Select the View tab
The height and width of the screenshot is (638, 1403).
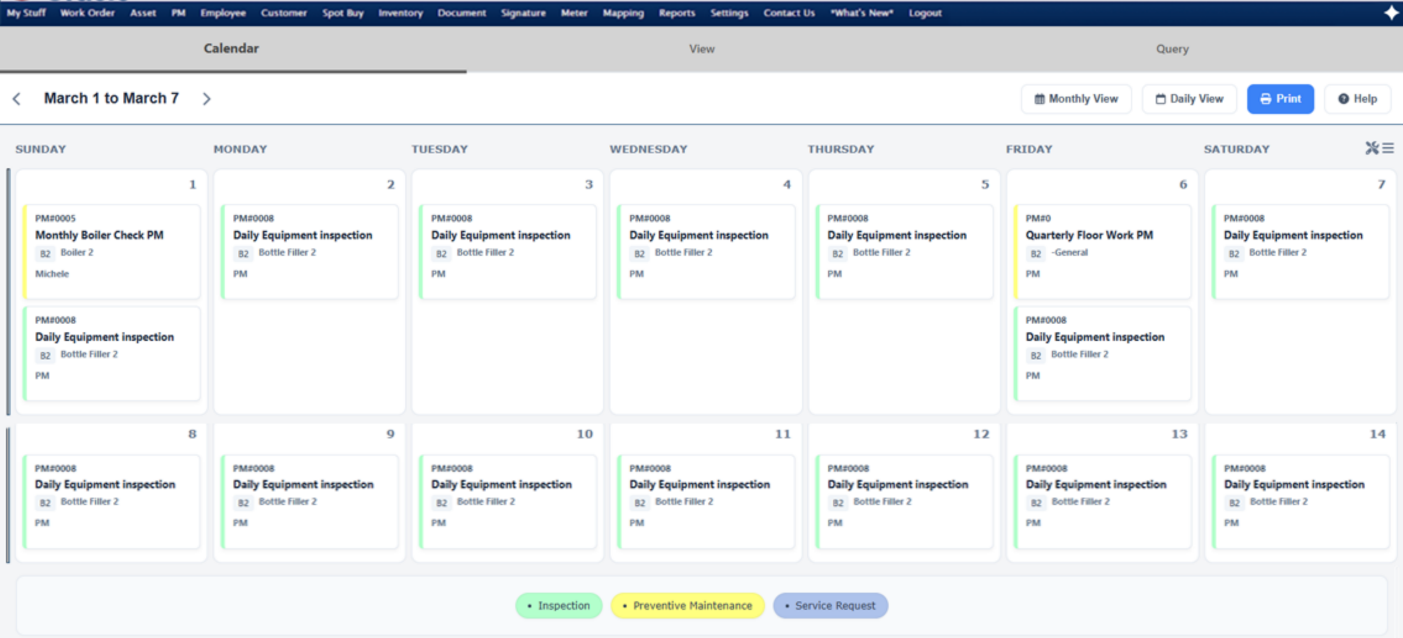coord(702,49)
